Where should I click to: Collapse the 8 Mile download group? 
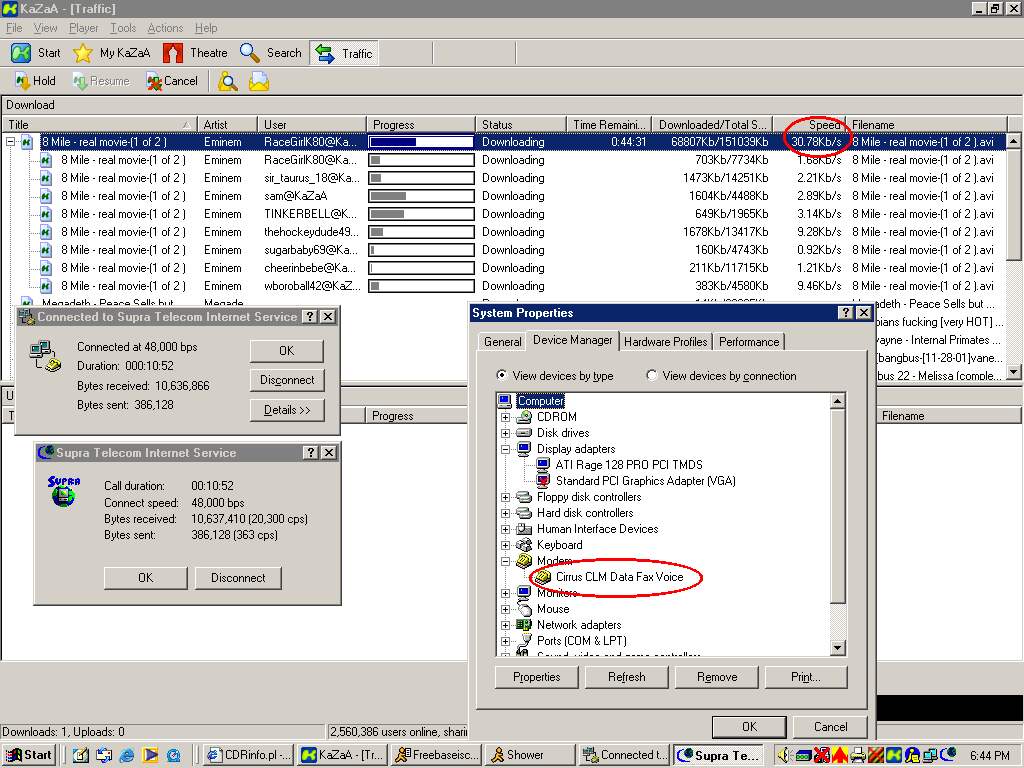click(10, 142)
